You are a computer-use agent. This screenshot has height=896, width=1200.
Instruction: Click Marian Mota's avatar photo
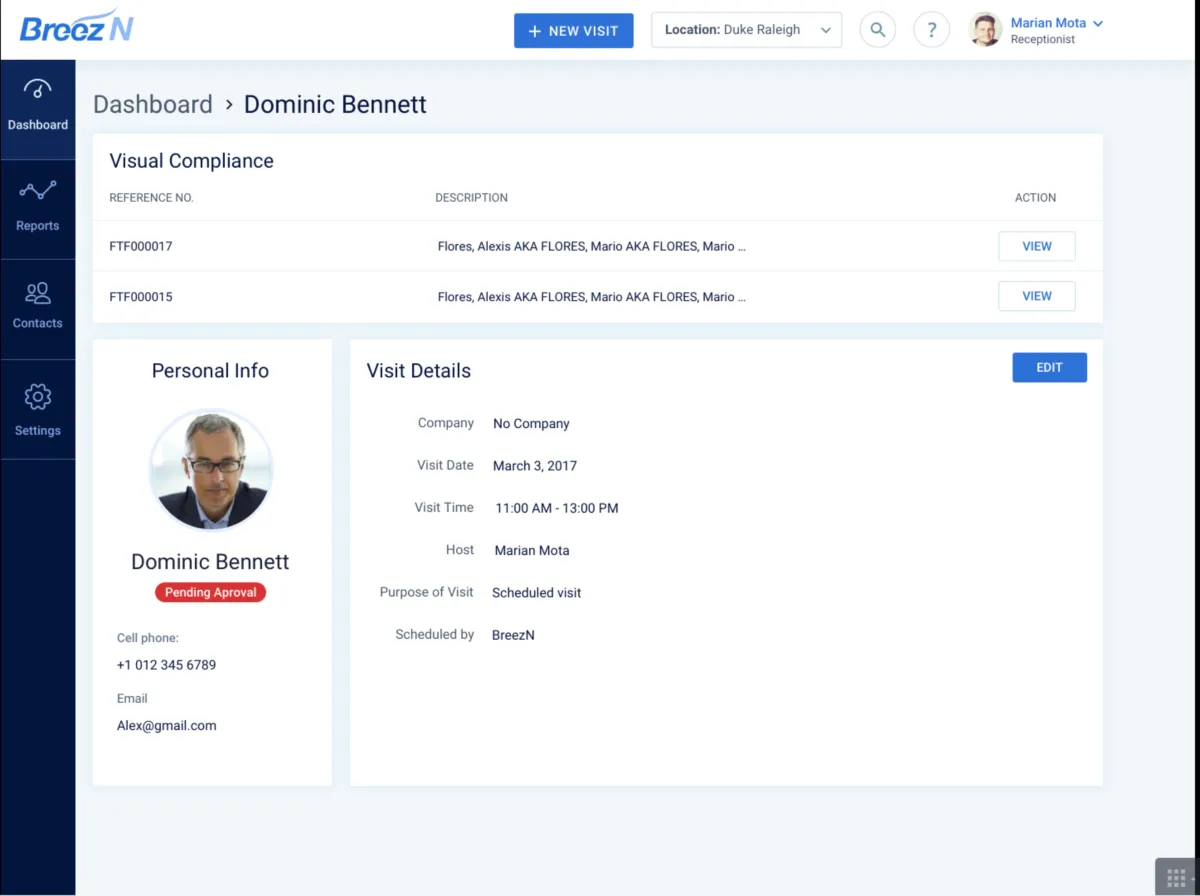[986, 30]
